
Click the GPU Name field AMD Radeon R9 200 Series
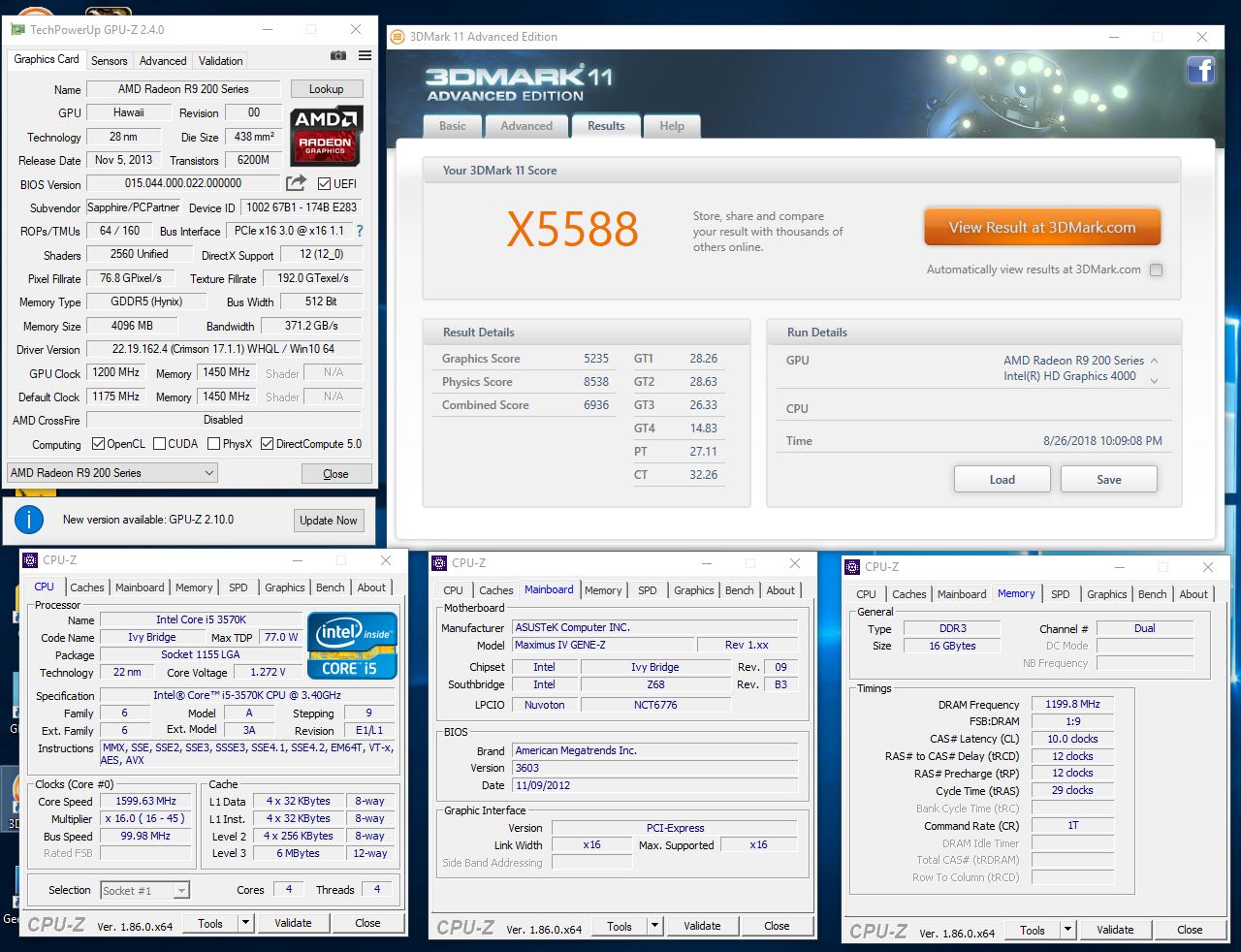(183, 89)
